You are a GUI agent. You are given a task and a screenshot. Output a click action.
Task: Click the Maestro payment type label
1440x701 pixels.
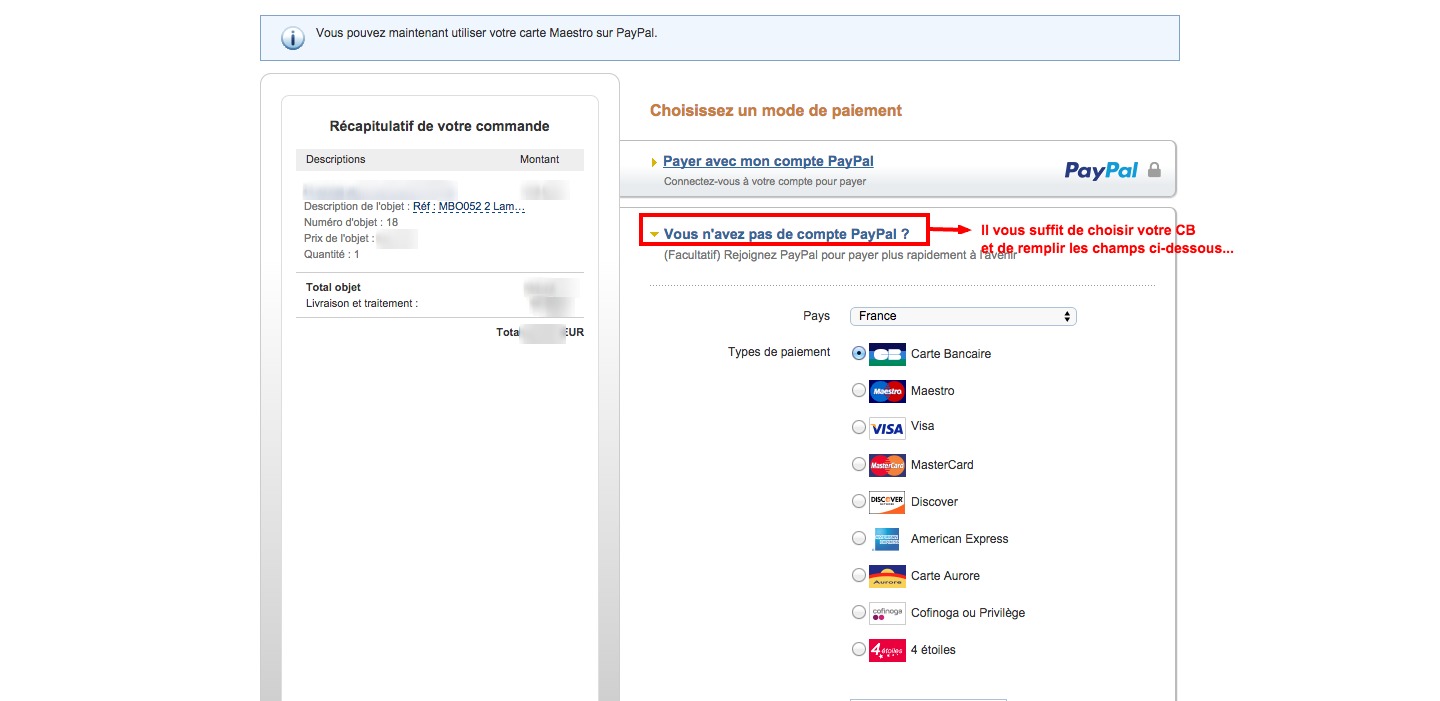933,391
